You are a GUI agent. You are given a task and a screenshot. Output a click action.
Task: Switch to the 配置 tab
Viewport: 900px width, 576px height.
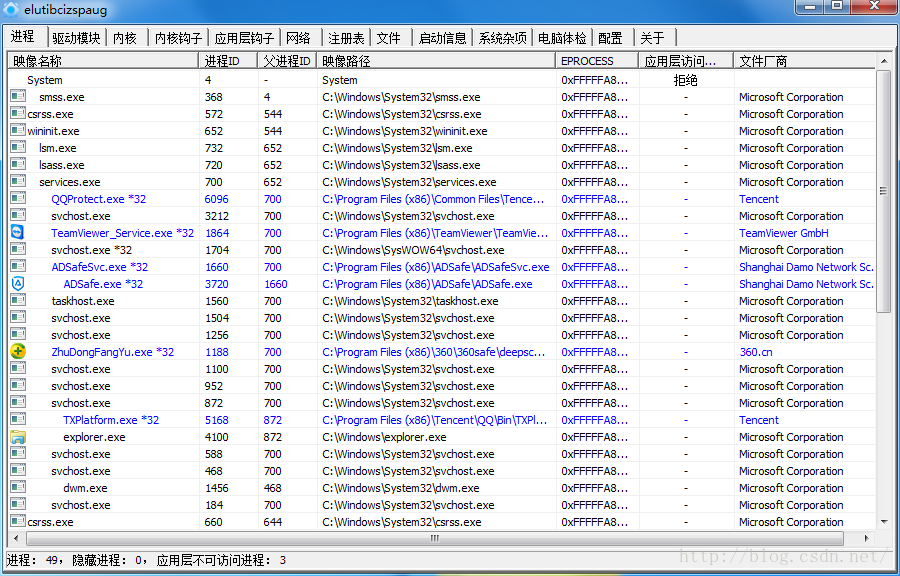click(x=610, y=38)
